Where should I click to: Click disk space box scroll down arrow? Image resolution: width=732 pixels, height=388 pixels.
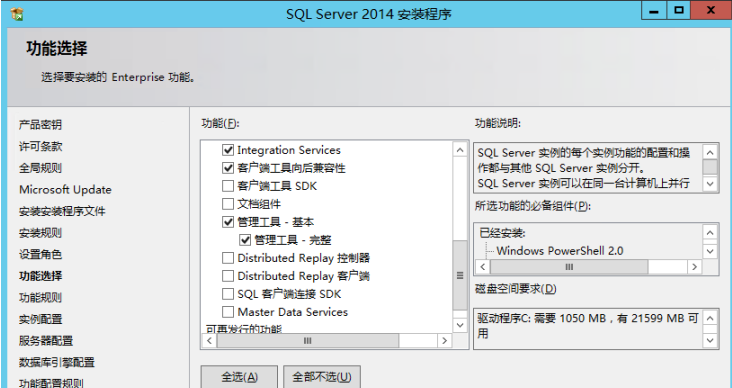(710, 340)
